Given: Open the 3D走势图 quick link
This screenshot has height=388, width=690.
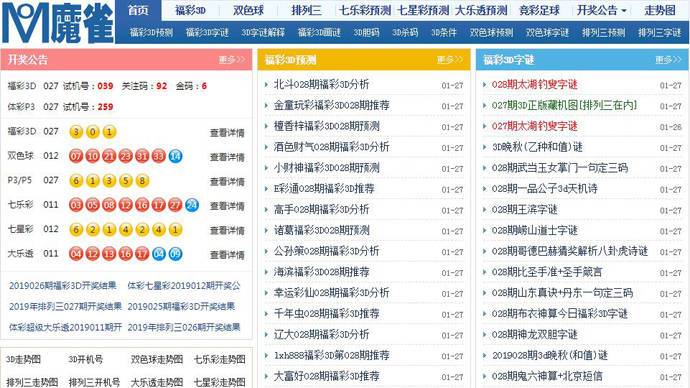Looking at the screenshot, I should 23,359.
